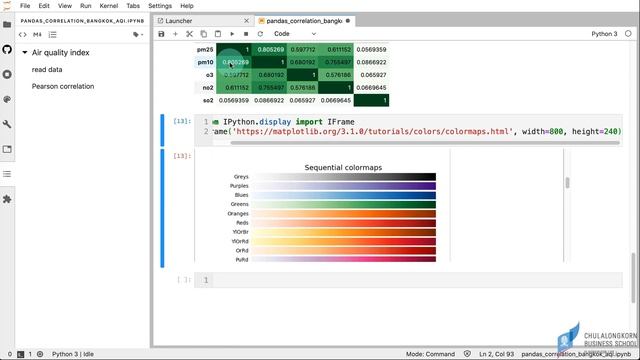This screenshot has height=360, width=640.
Task: Restart the kernel refresh icon
Action: point(260,34)
